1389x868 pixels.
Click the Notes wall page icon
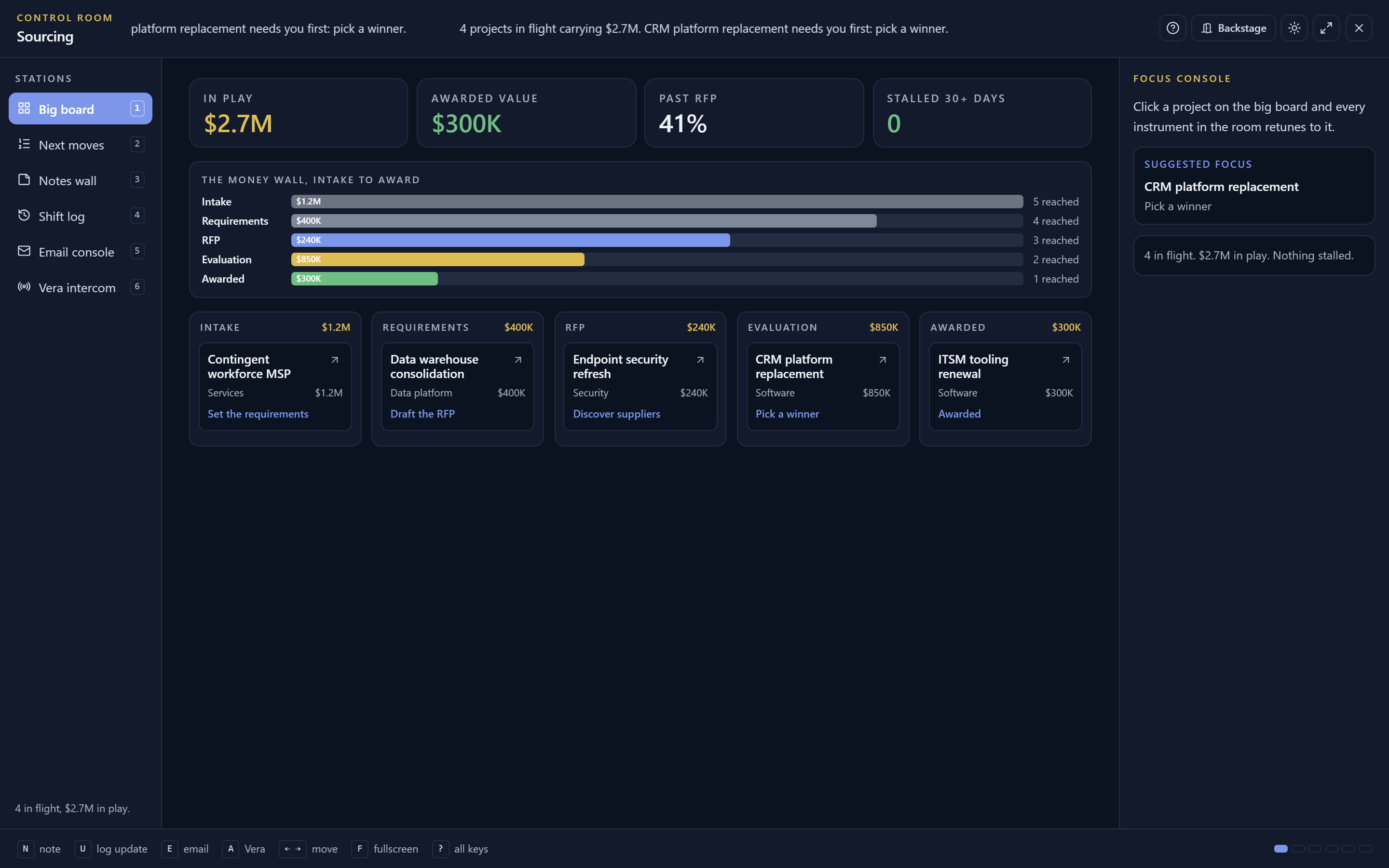pos(24,179)
